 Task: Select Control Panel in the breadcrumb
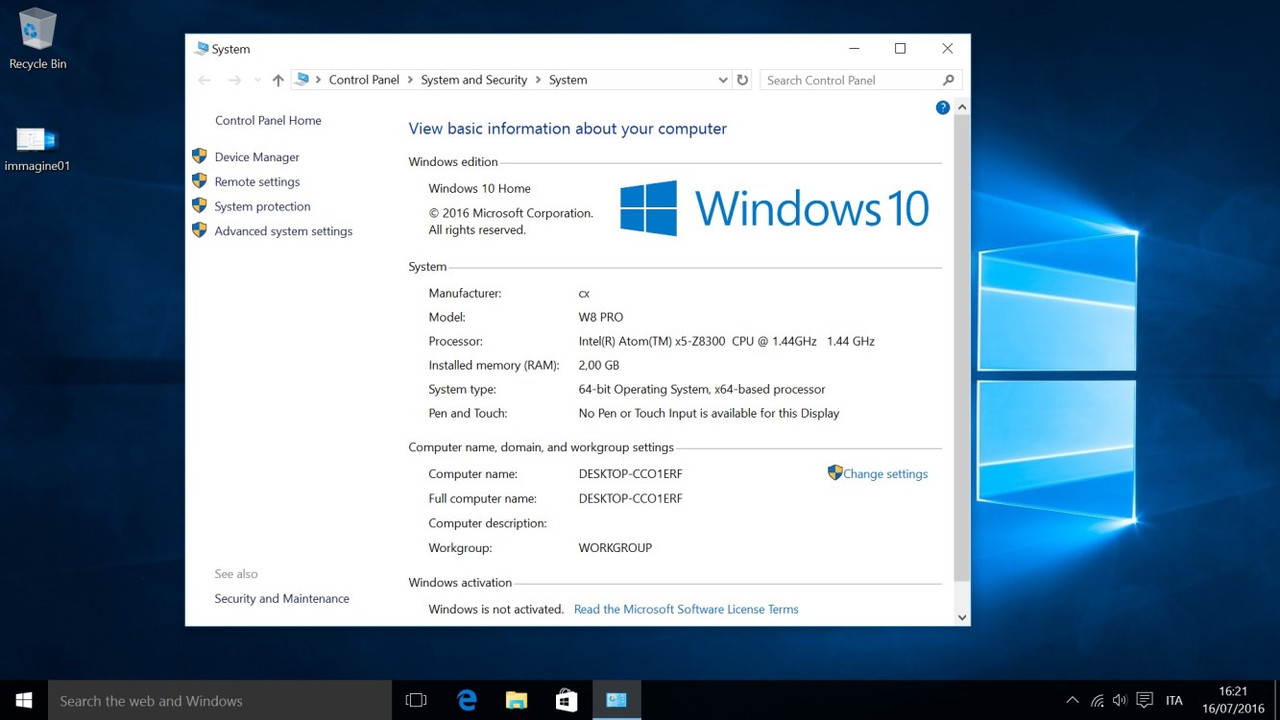[x=364, y=80]
